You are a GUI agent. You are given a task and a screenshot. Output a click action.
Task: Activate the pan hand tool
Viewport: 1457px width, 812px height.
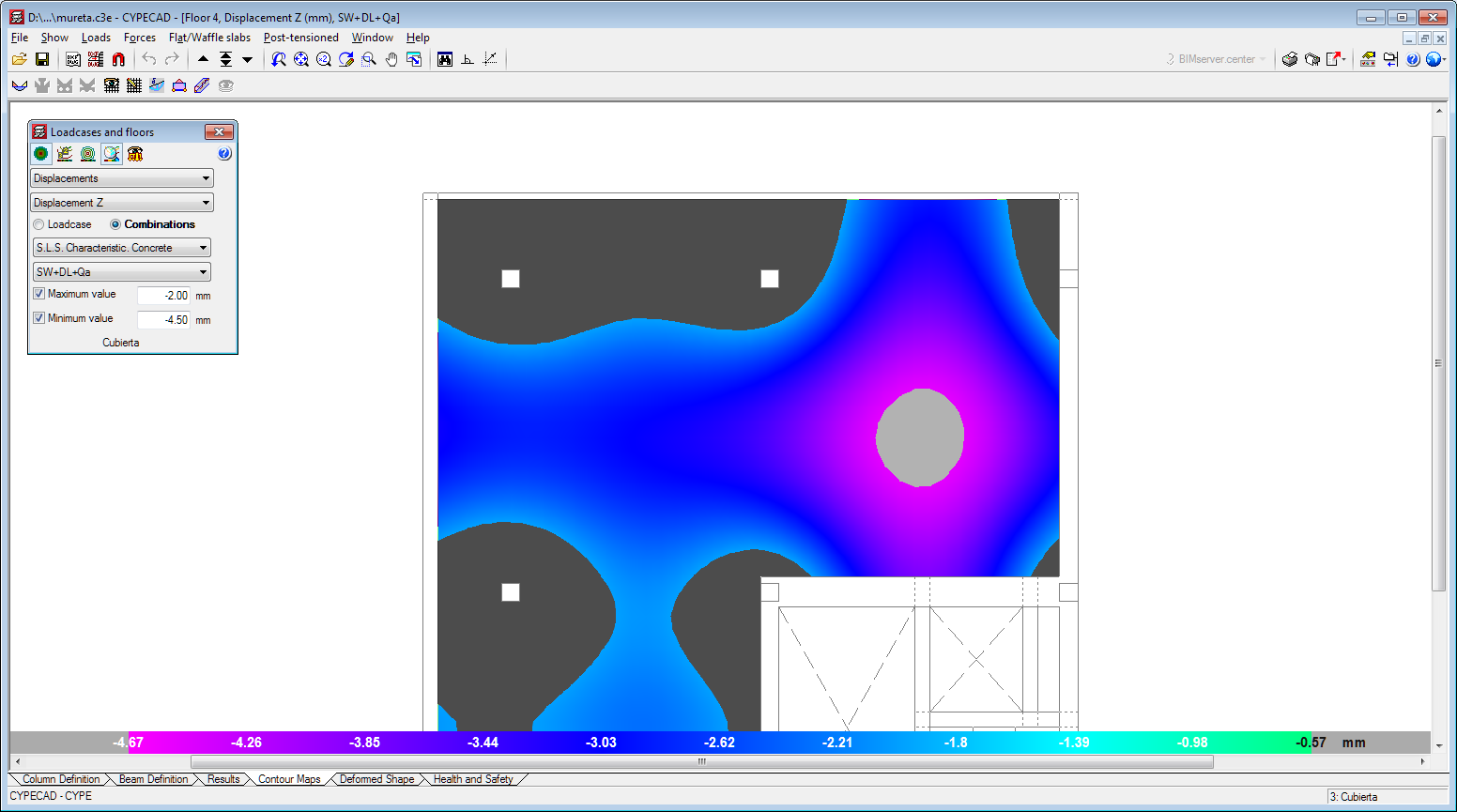tap(391, 59)
